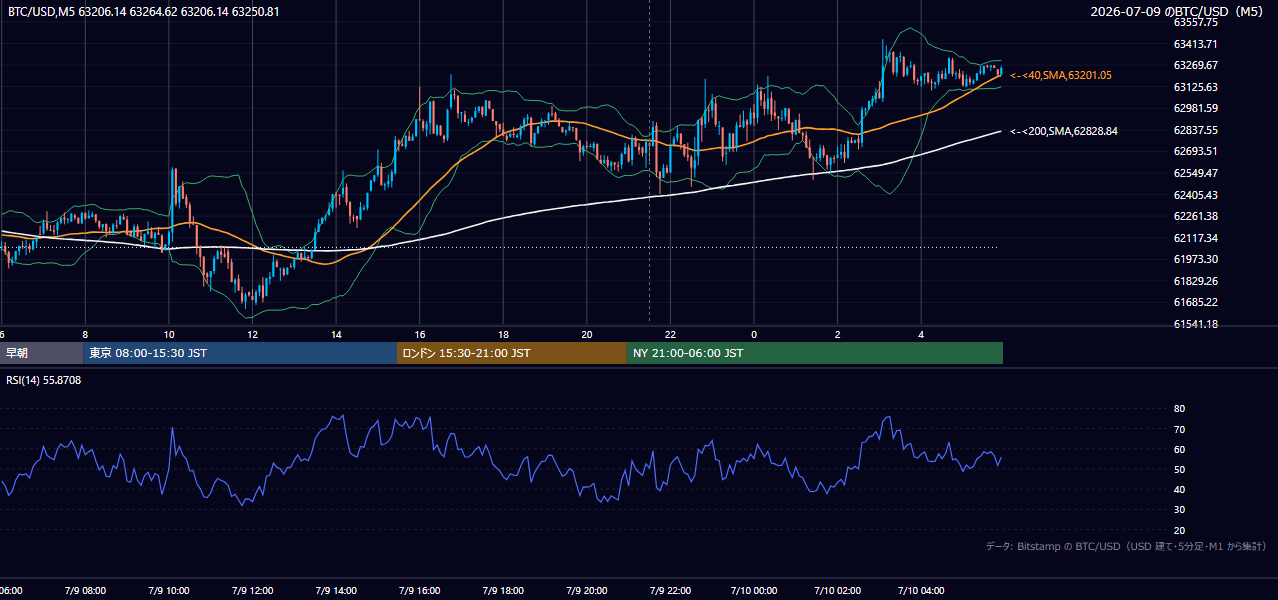Click the RSI scale value 70
Viewport: 1278px width, 600px height.
click(1179, 429)
